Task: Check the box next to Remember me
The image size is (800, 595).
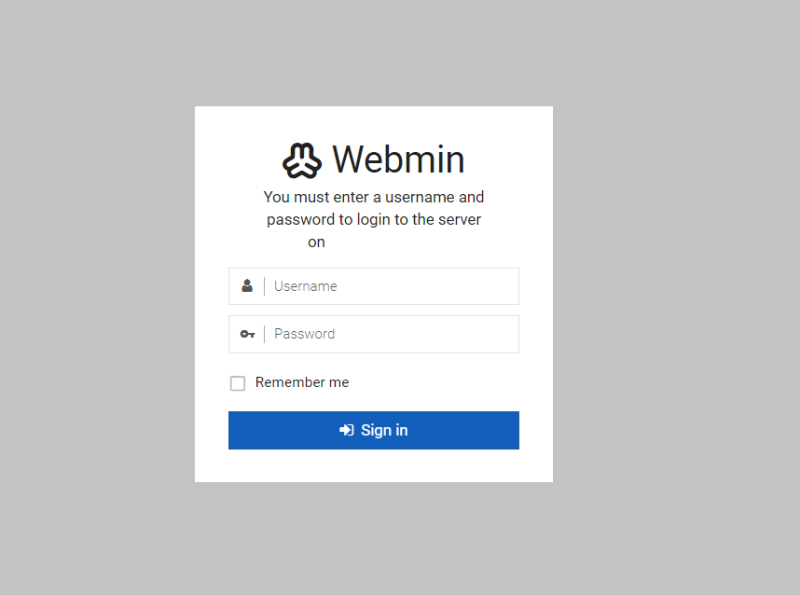Action: (x=237, y=383)
